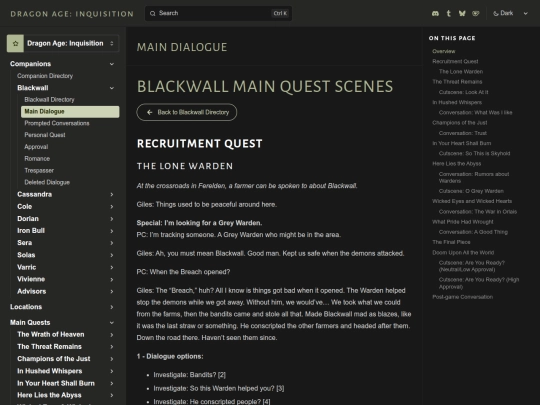Expand the Vivienne section chevron

coord(112,280)
